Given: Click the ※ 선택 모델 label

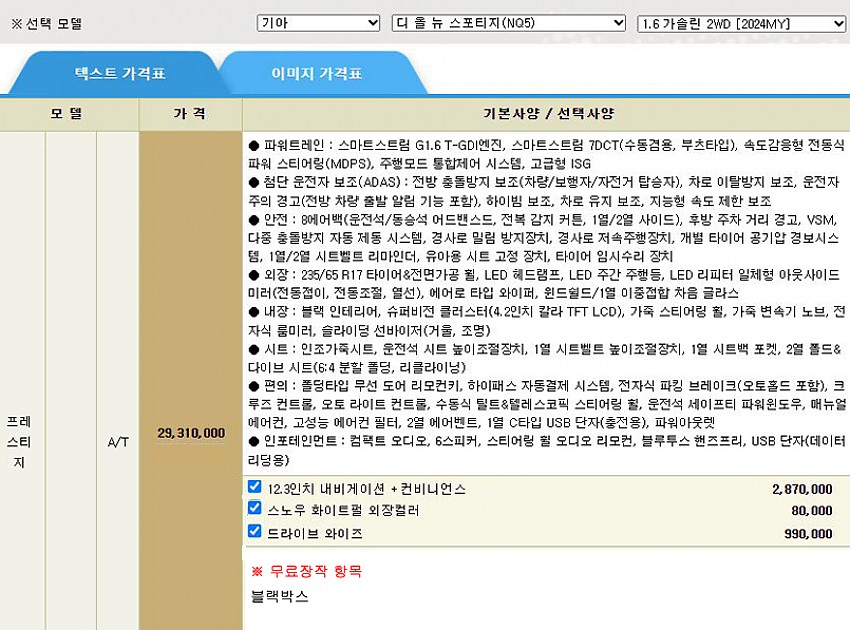Looking at the screenshot, I should pos(46,23).
